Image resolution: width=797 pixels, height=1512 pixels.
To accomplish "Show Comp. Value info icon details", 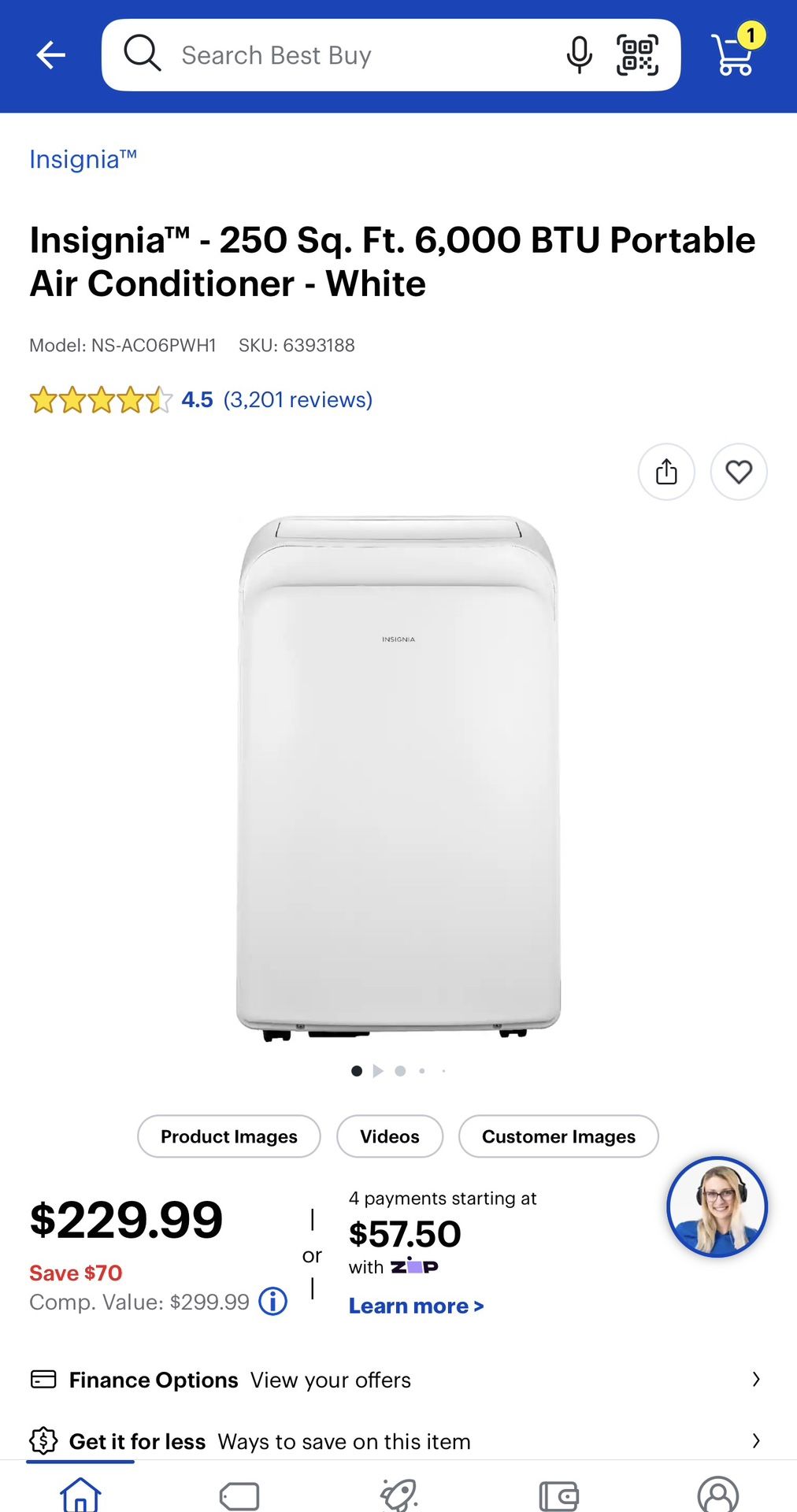I will (273, 1301).
